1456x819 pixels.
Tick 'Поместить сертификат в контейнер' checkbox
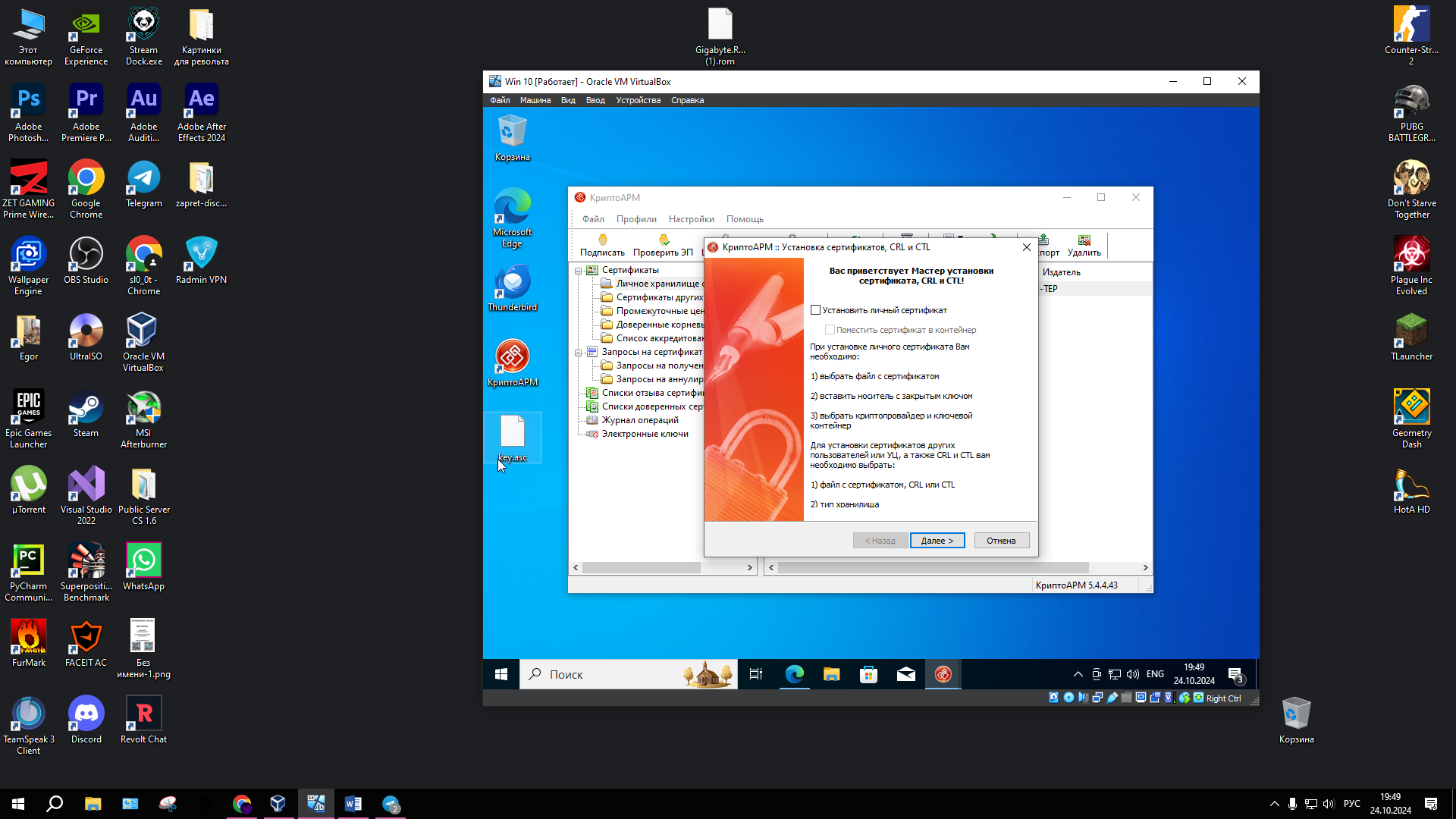pos(830,330)
